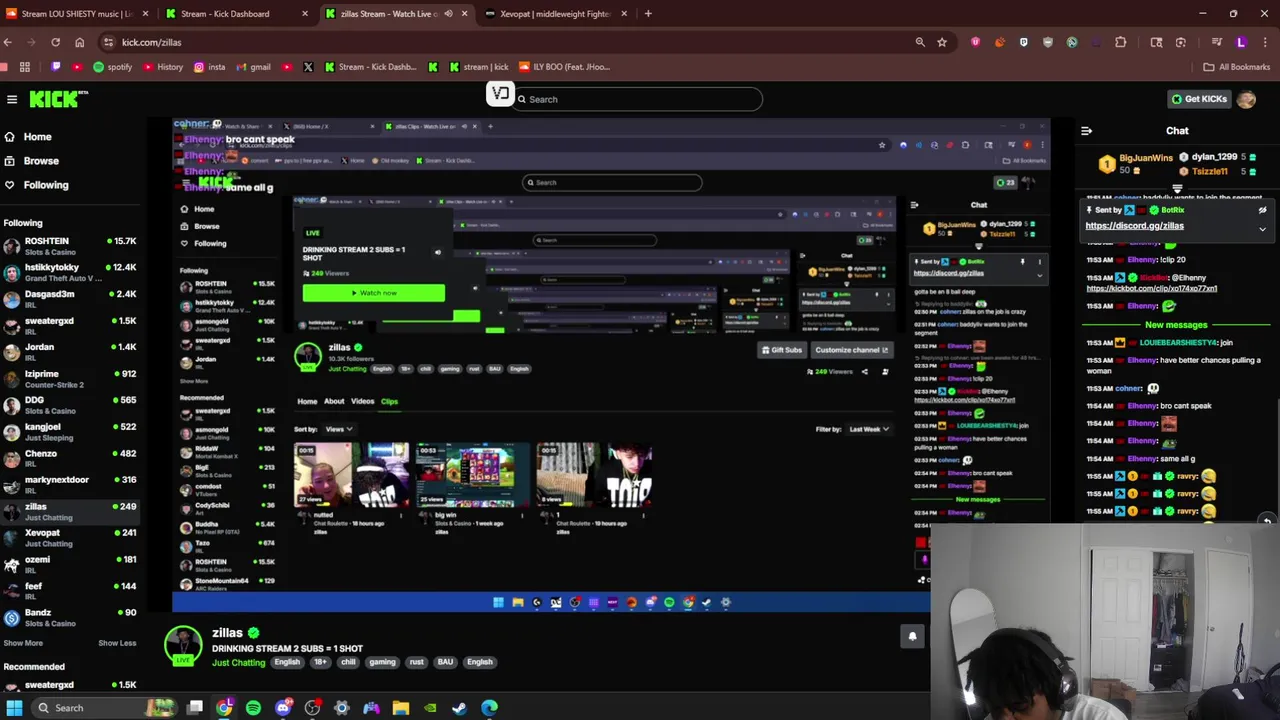Open the browser extensions menu
The image size is (1280, 720).
(1120, 42)
